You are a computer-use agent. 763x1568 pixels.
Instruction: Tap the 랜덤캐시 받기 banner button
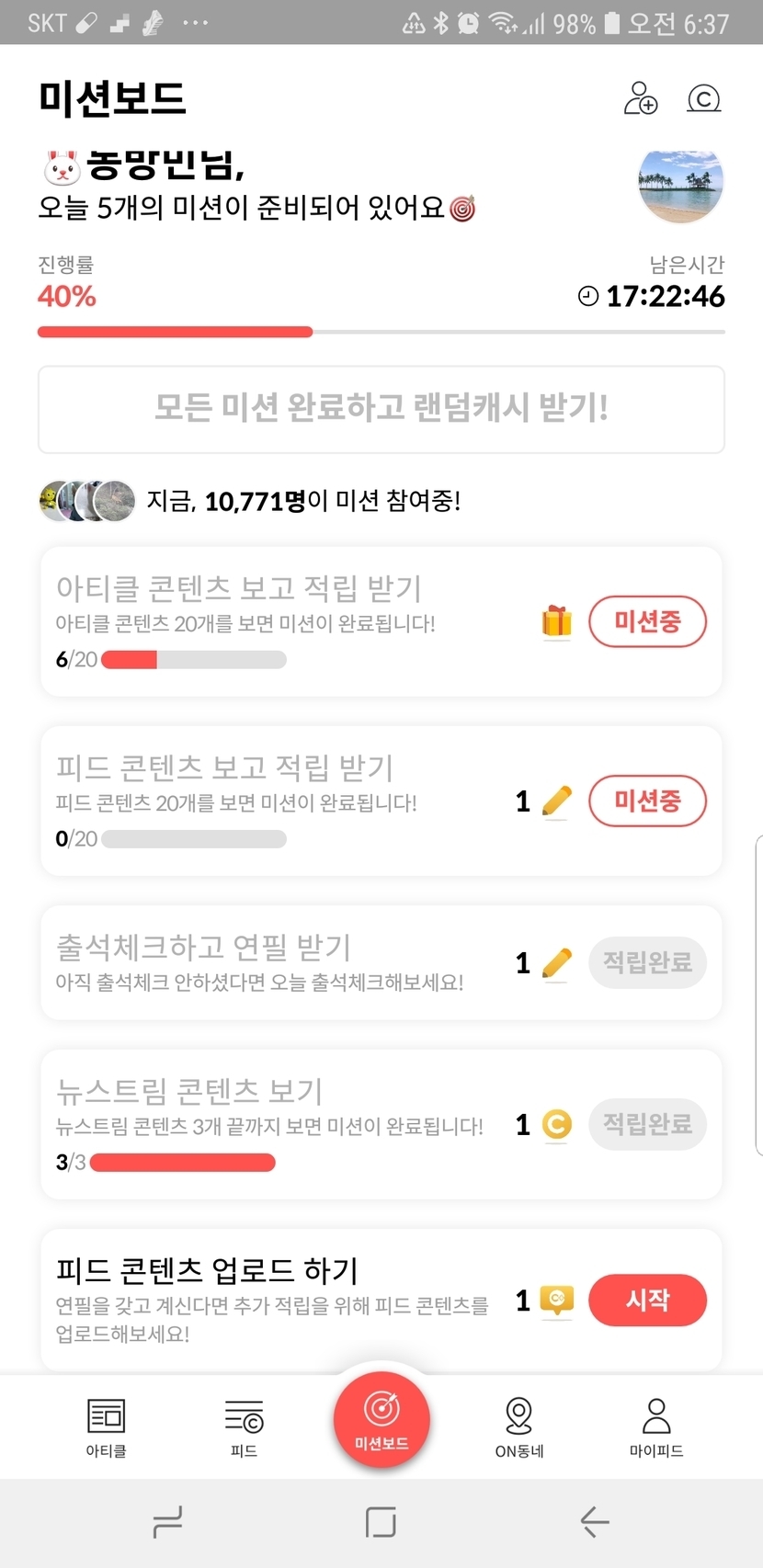click(x=381, y=409)
